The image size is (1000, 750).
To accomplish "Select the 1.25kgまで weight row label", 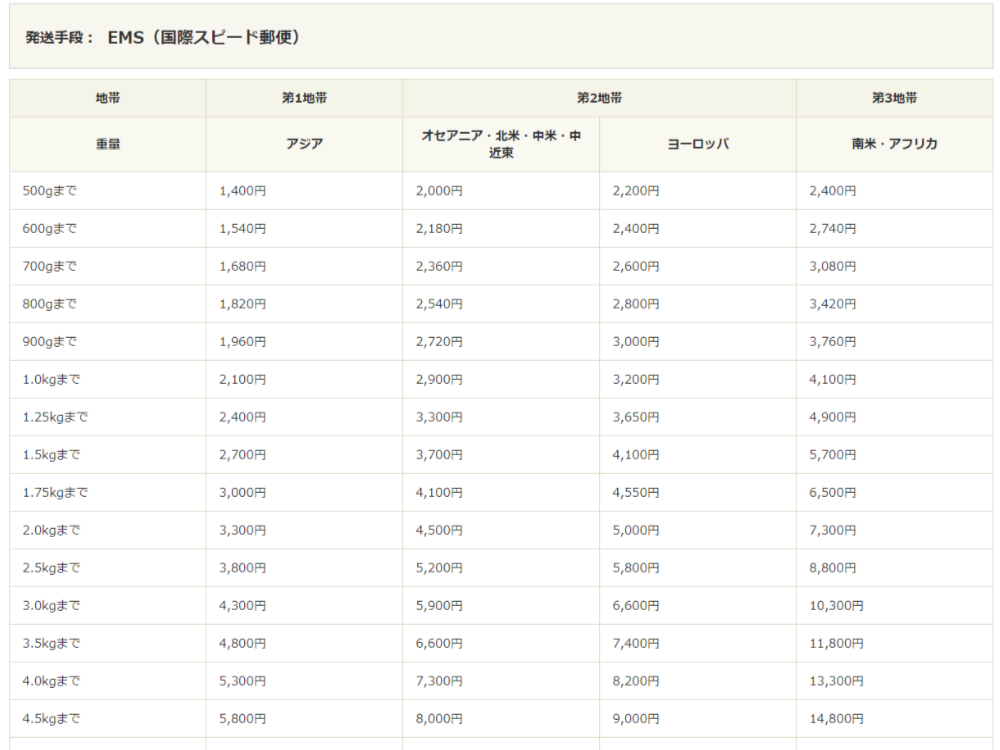I will pyautogui.click(x=55, y=417).
